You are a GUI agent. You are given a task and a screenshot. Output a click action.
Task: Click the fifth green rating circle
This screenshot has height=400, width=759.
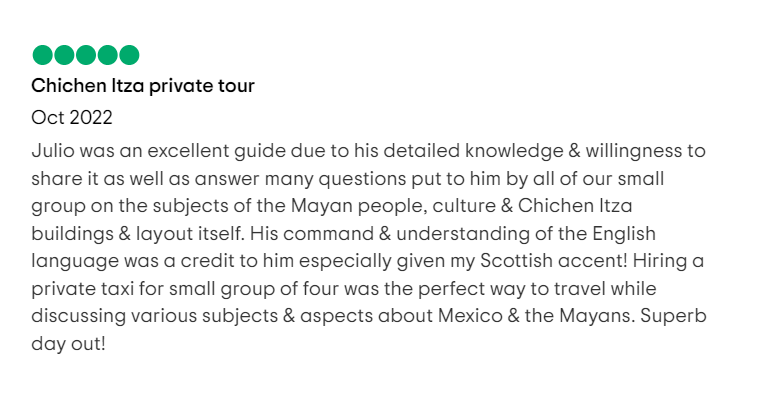click(129, 55)
